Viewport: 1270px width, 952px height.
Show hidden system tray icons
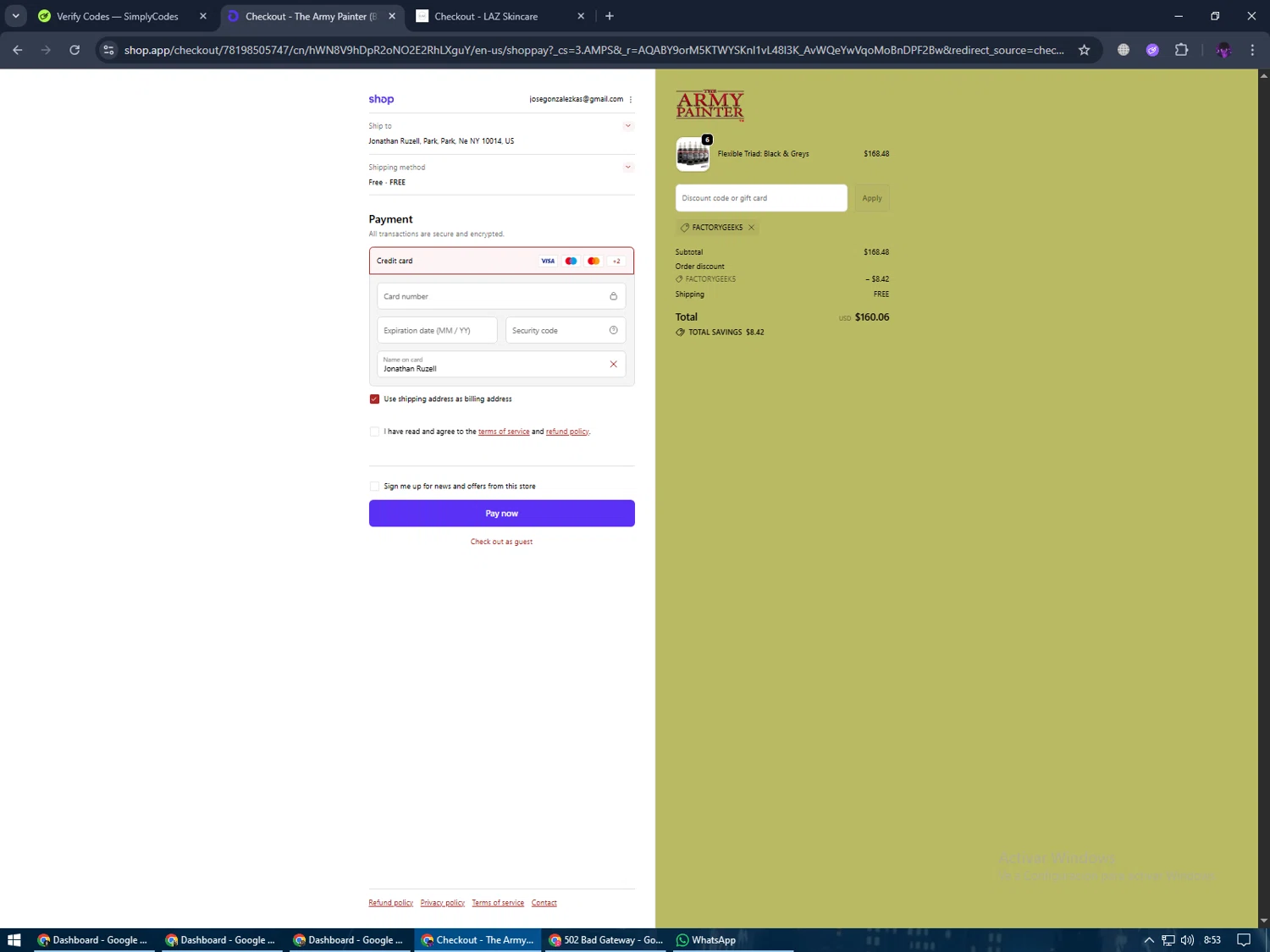[x=1149, y=940]
